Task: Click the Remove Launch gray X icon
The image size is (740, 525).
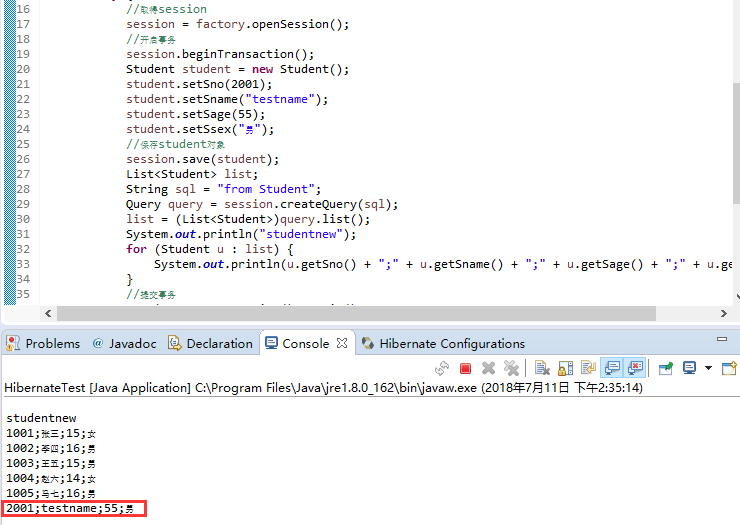Action: coord(488,368)
